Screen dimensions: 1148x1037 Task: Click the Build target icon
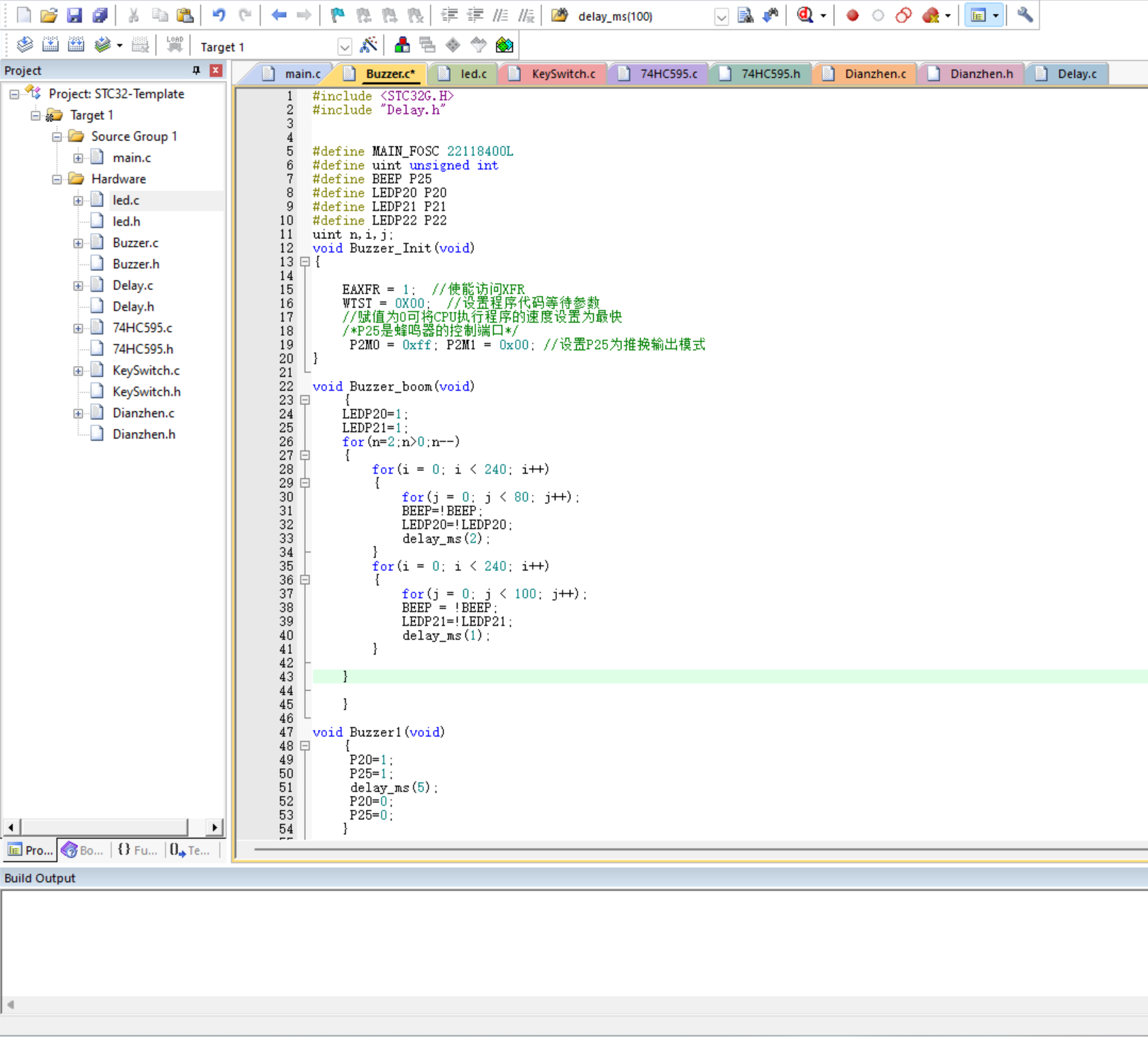(x=50, y=46)
